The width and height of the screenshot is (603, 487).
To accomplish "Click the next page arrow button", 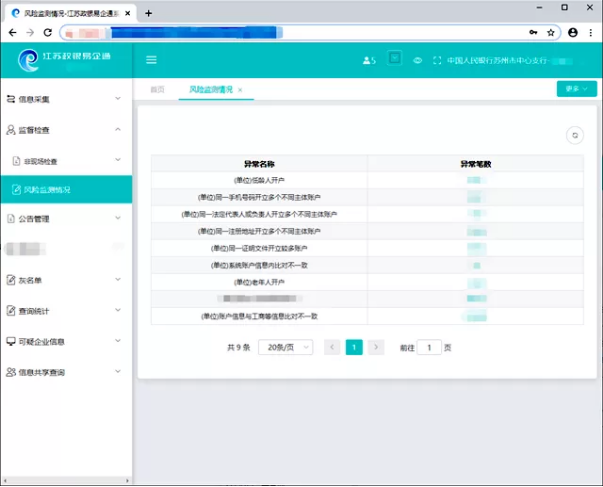I will point(376,347).
